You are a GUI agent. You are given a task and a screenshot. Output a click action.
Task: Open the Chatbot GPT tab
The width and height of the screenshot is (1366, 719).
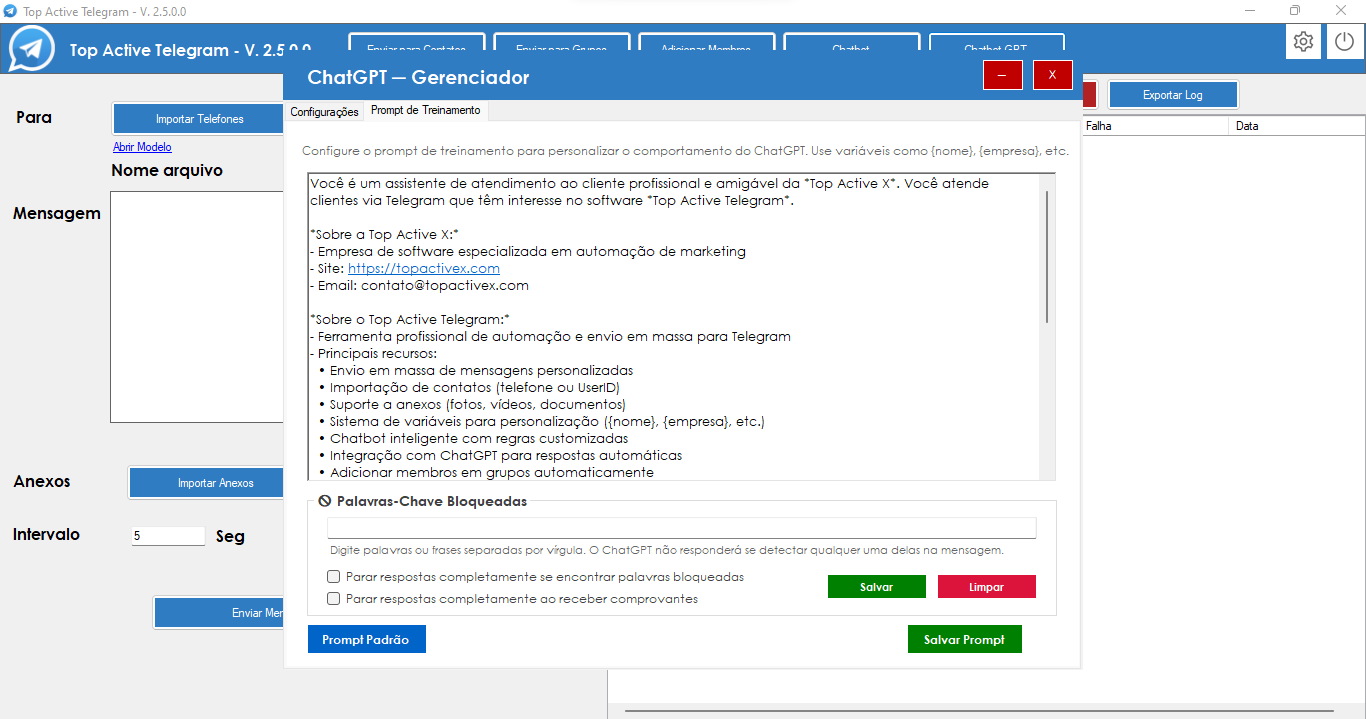[996, 43]
